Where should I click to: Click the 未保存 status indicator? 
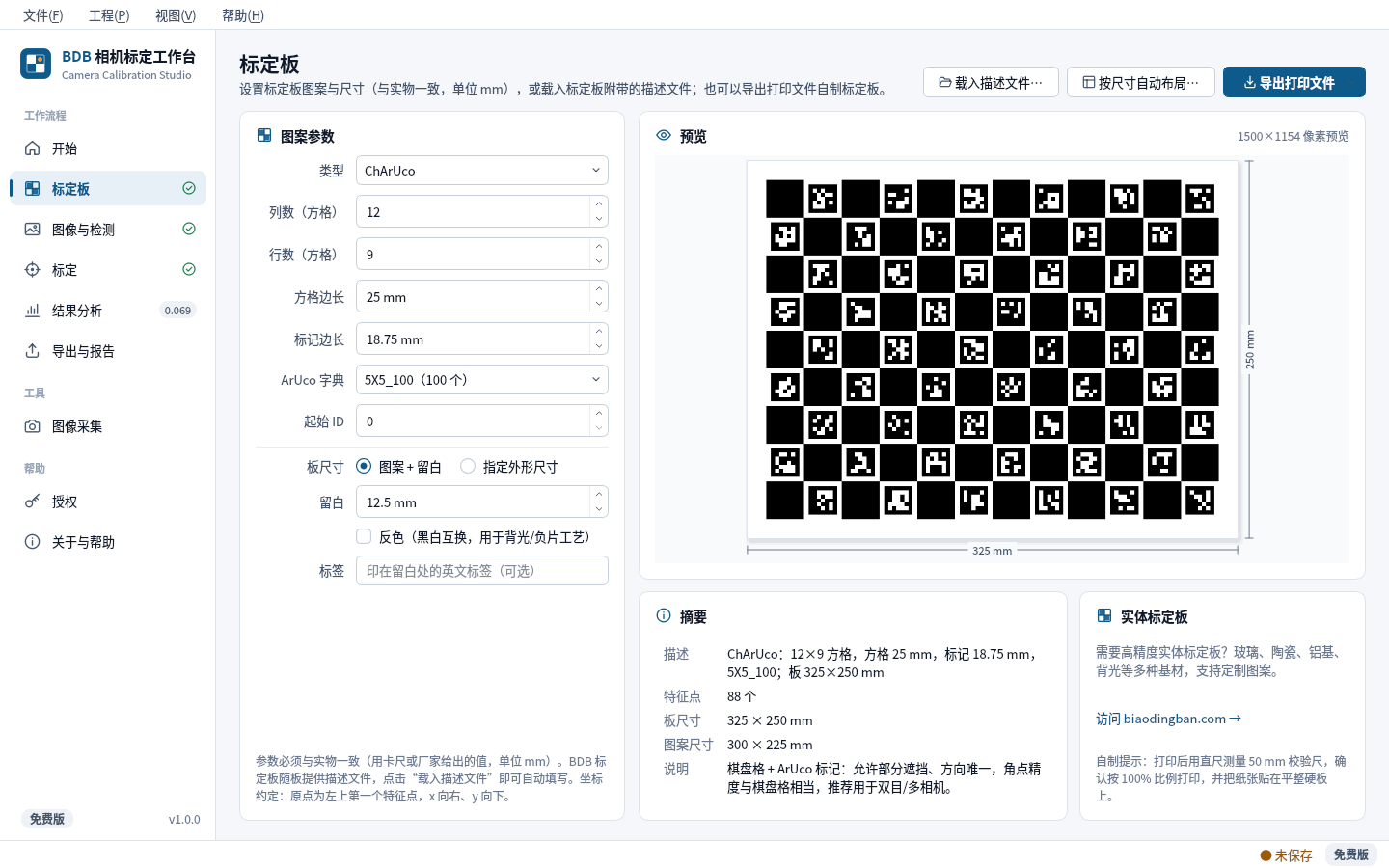coord(1286,855)
